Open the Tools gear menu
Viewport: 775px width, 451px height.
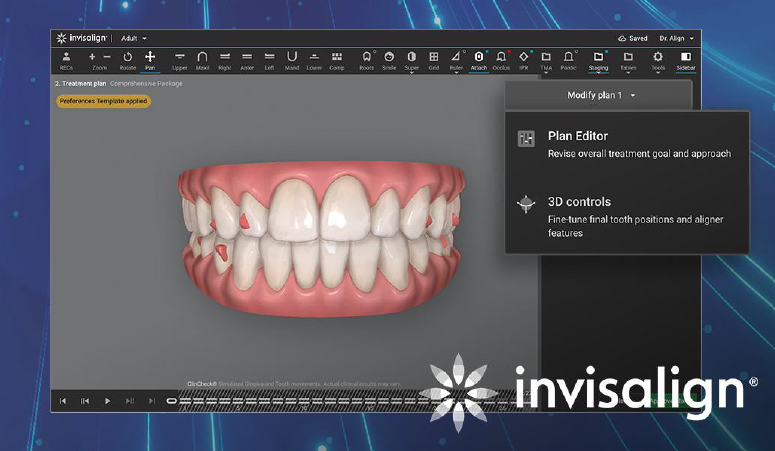coord(658,60)
